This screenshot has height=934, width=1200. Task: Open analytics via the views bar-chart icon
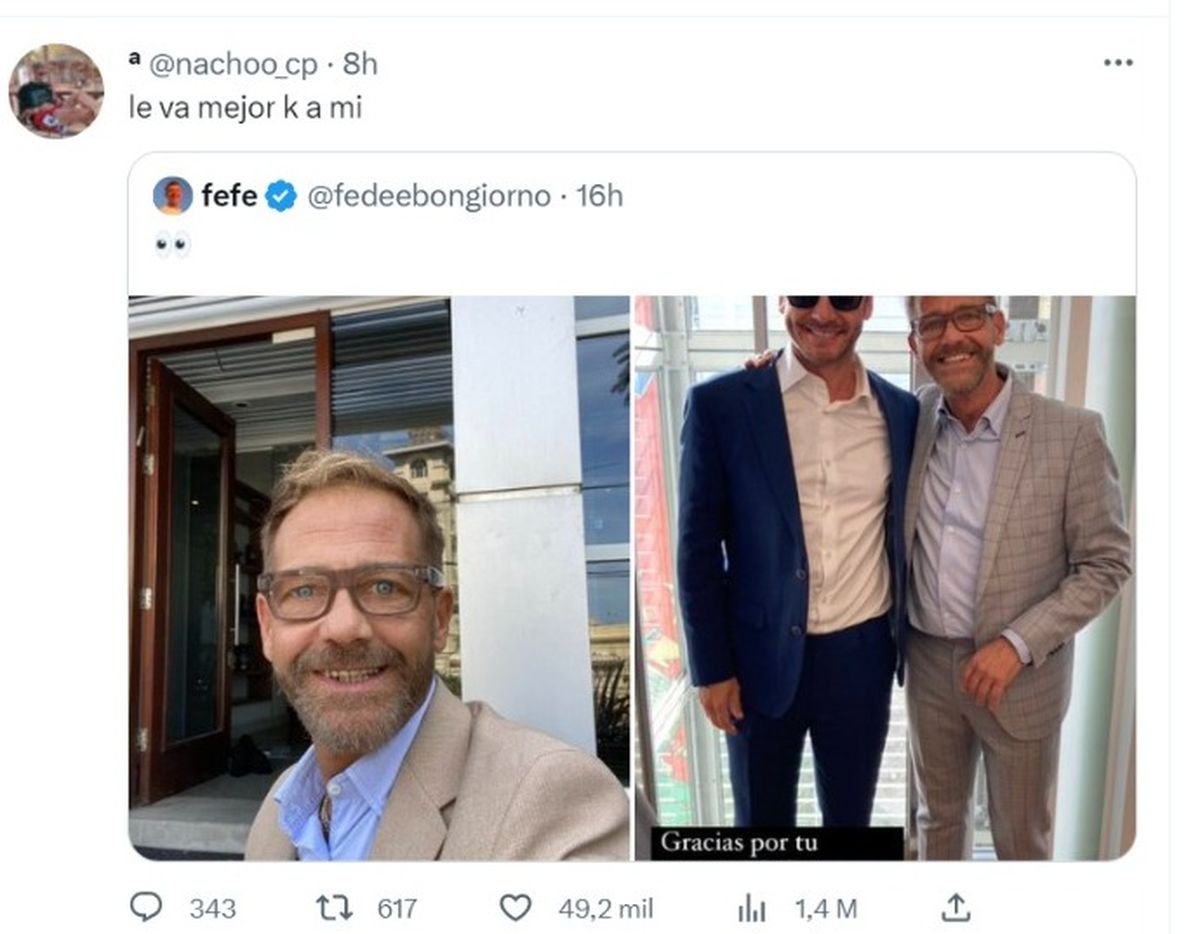(x=751, y=908)
